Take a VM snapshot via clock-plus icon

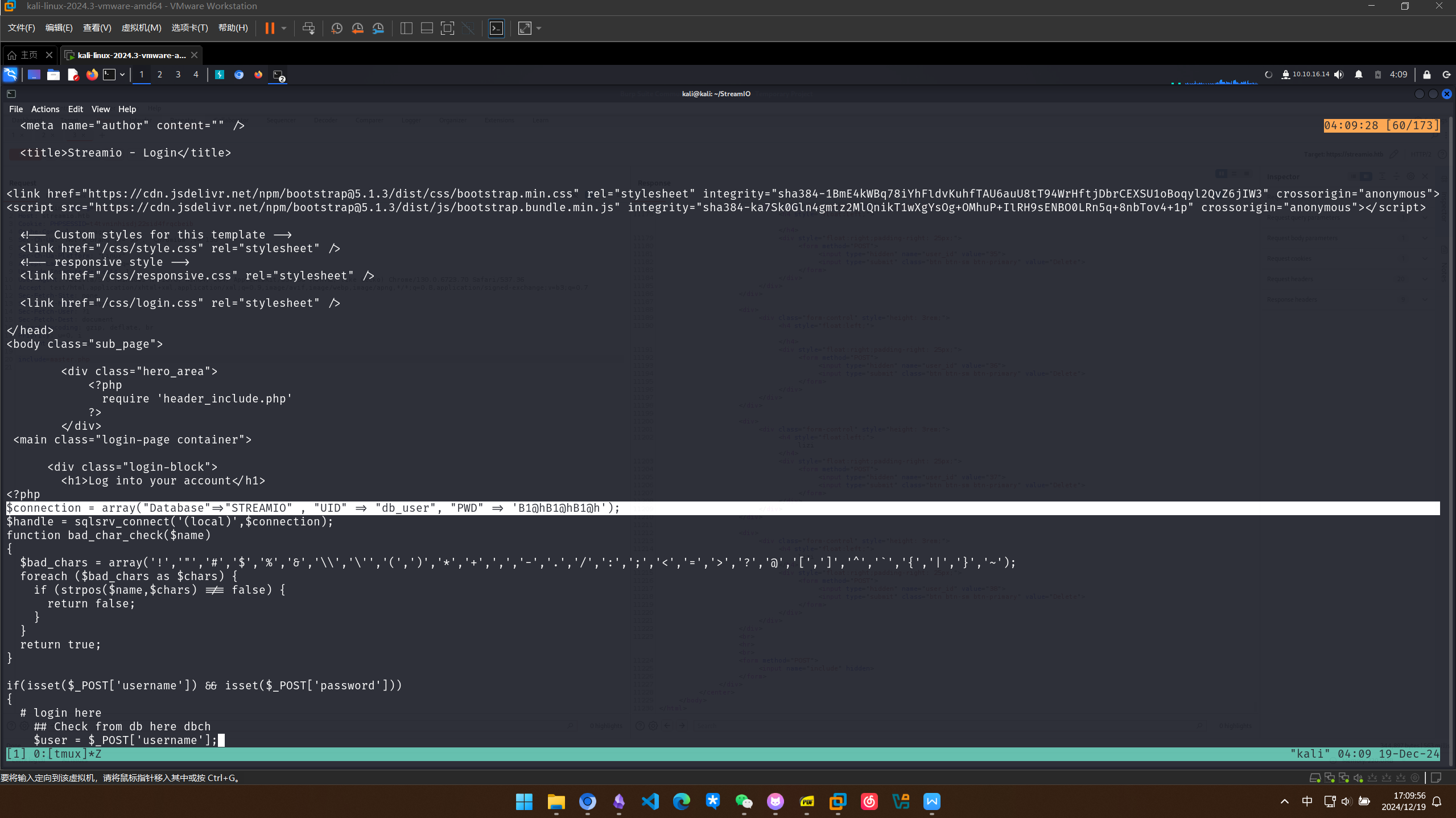(337, 28)
